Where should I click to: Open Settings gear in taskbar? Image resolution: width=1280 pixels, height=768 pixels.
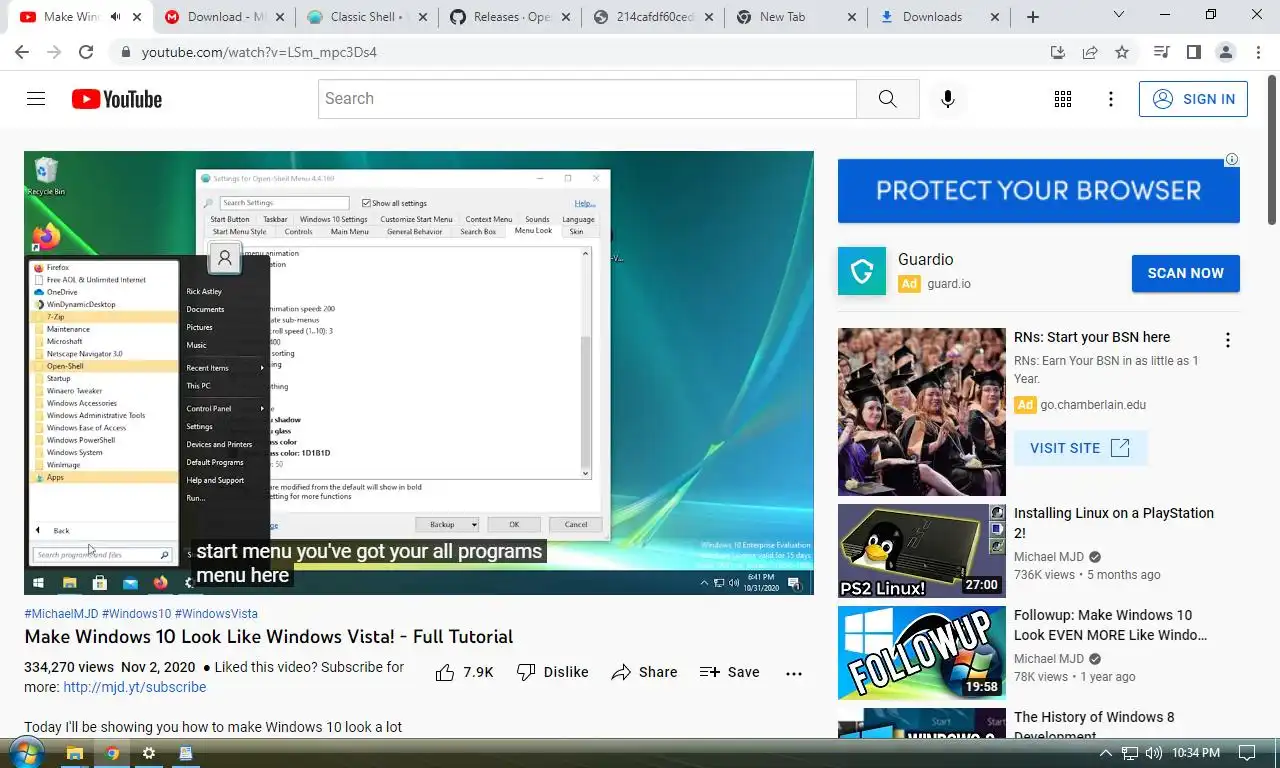(149, 753)
